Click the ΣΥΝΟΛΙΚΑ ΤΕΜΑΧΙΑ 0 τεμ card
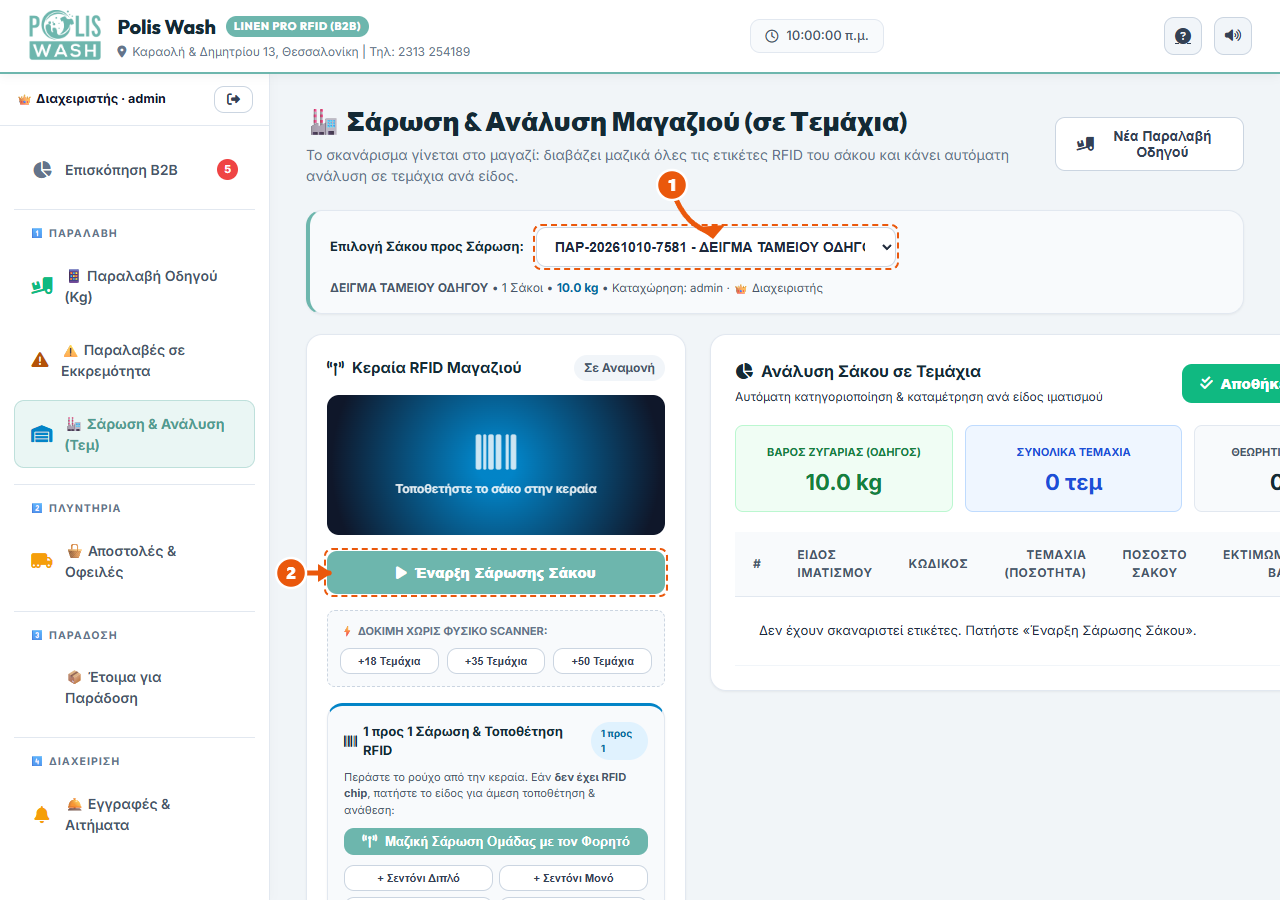 (x=1073, y=469)
